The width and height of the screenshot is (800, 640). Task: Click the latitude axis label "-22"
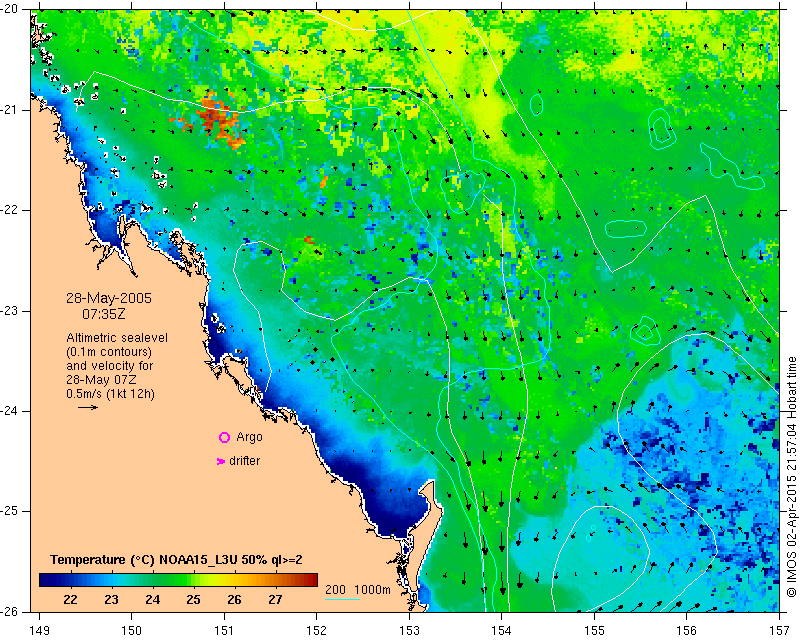click(9, 210)
